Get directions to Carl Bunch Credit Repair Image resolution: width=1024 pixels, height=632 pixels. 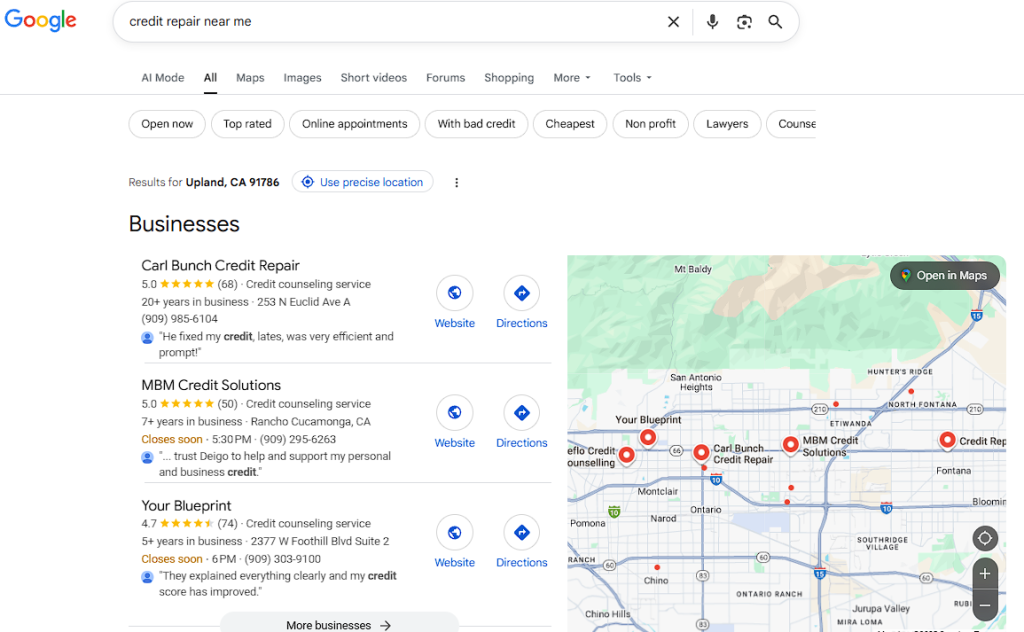click(x=522, y=293)
